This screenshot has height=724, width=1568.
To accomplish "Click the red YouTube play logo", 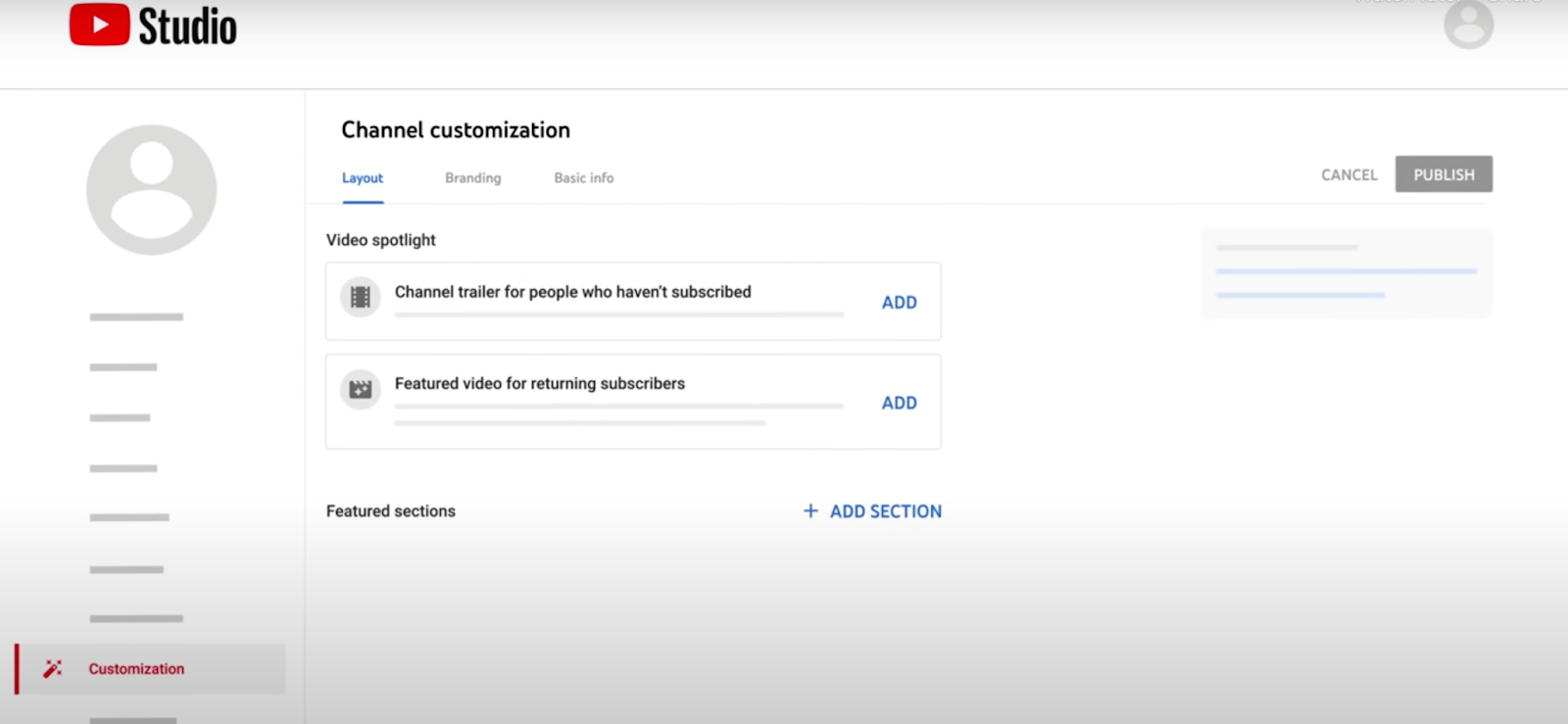I will (x=99, y=25).
